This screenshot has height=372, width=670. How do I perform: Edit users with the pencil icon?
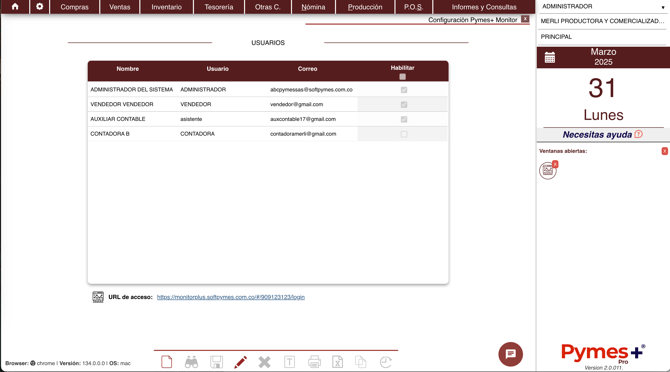[x=240, y=362]
